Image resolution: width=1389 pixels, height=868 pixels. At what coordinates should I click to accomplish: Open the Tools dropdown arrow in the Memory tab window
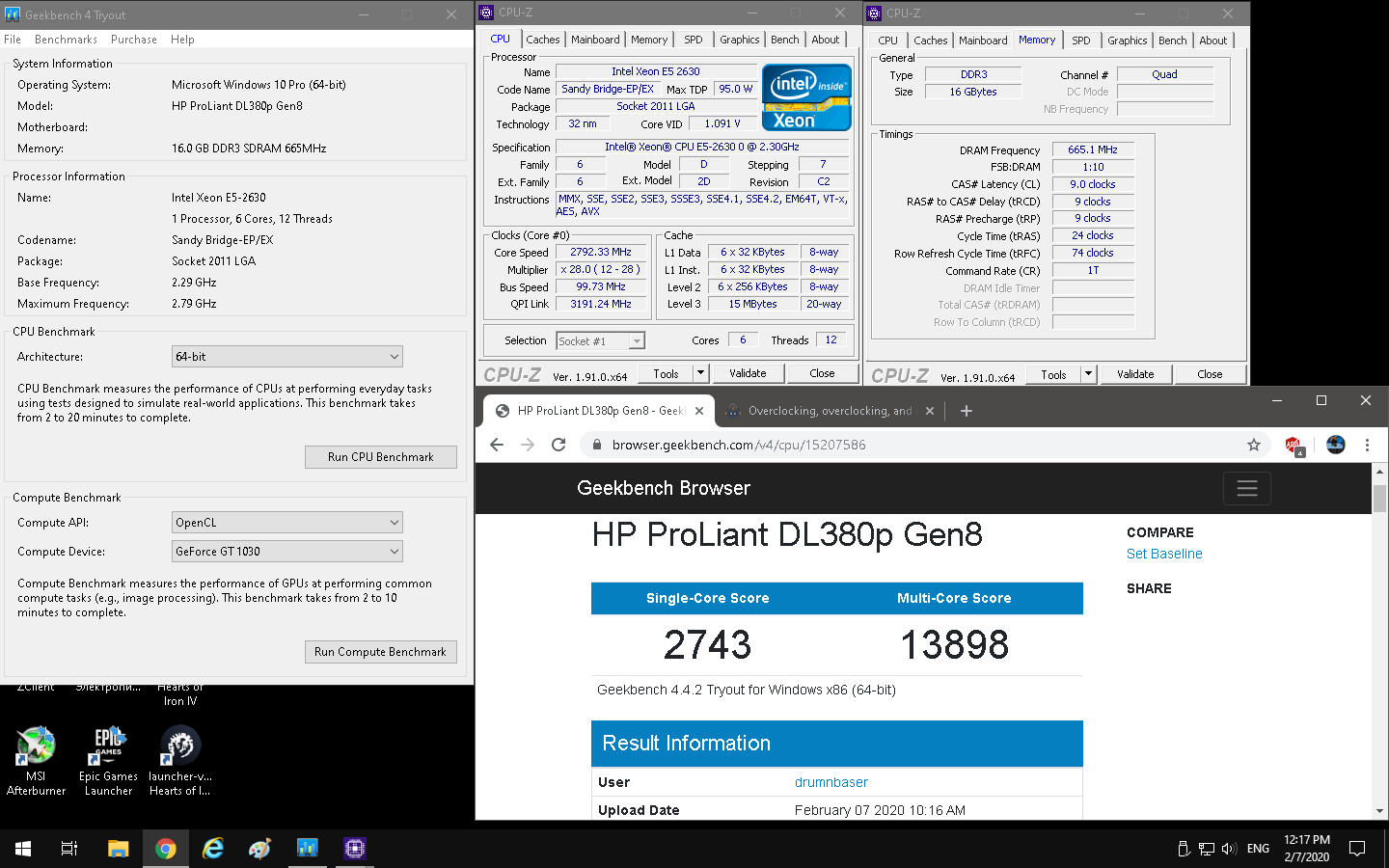coord(1088,374)
